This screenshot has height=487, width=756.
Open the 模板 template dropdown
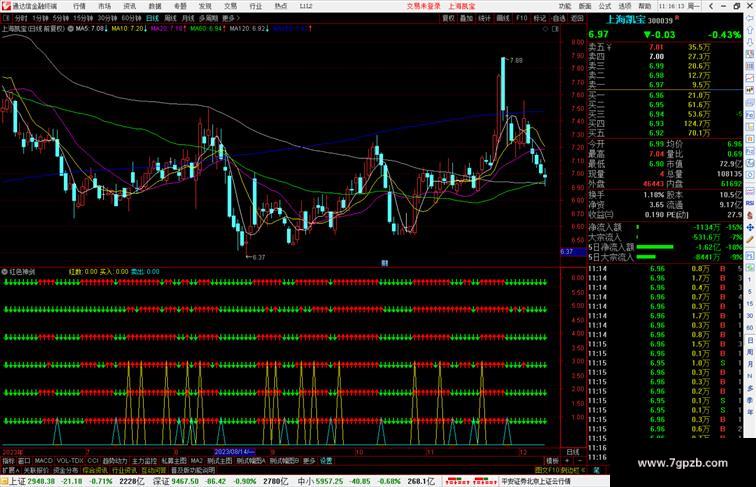tap(552, 461)
